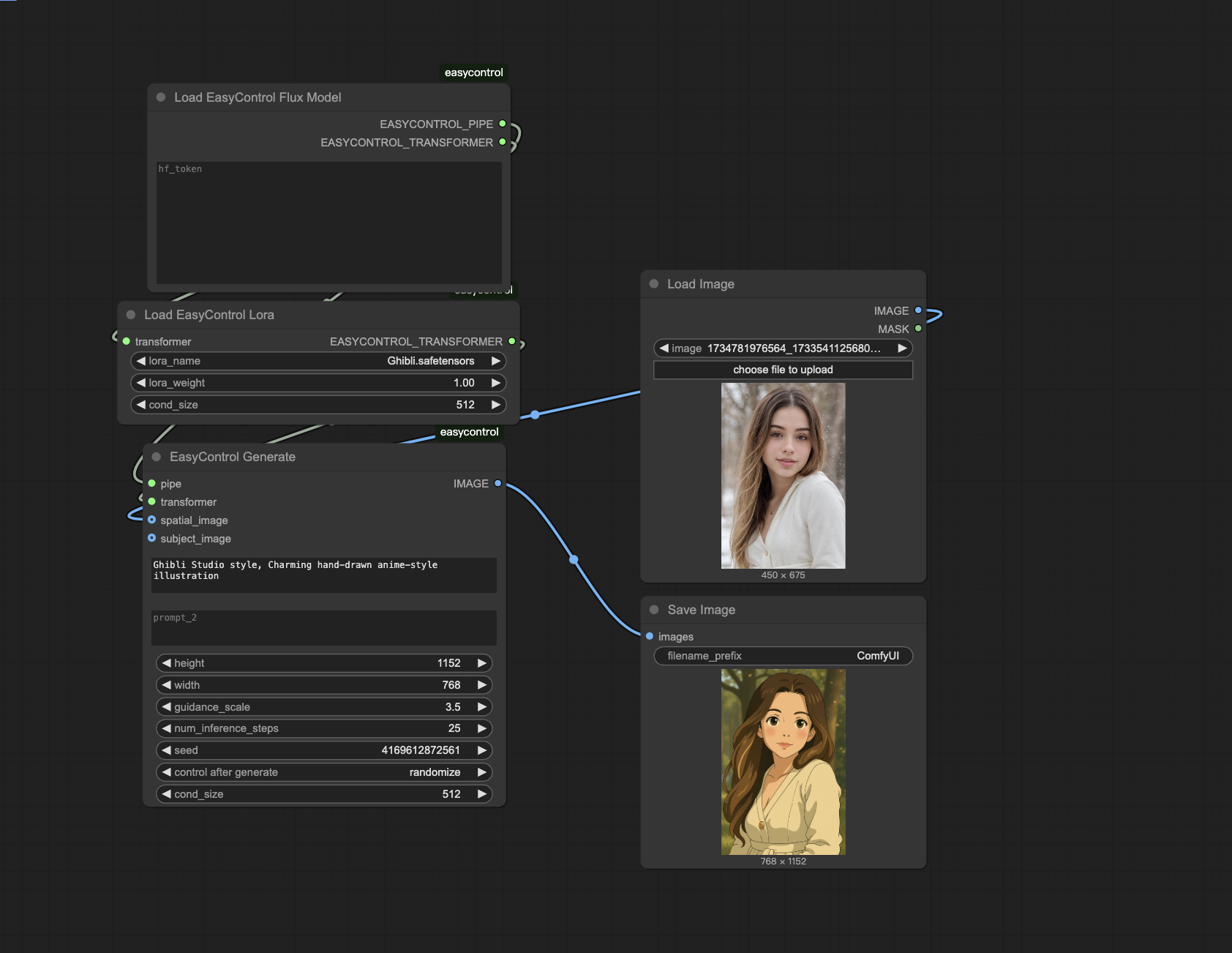This screenshot has height=953, width=1232.
Task: Adjust the guidance_scale 3.5 slider
Action: click(x=324, y=707)
